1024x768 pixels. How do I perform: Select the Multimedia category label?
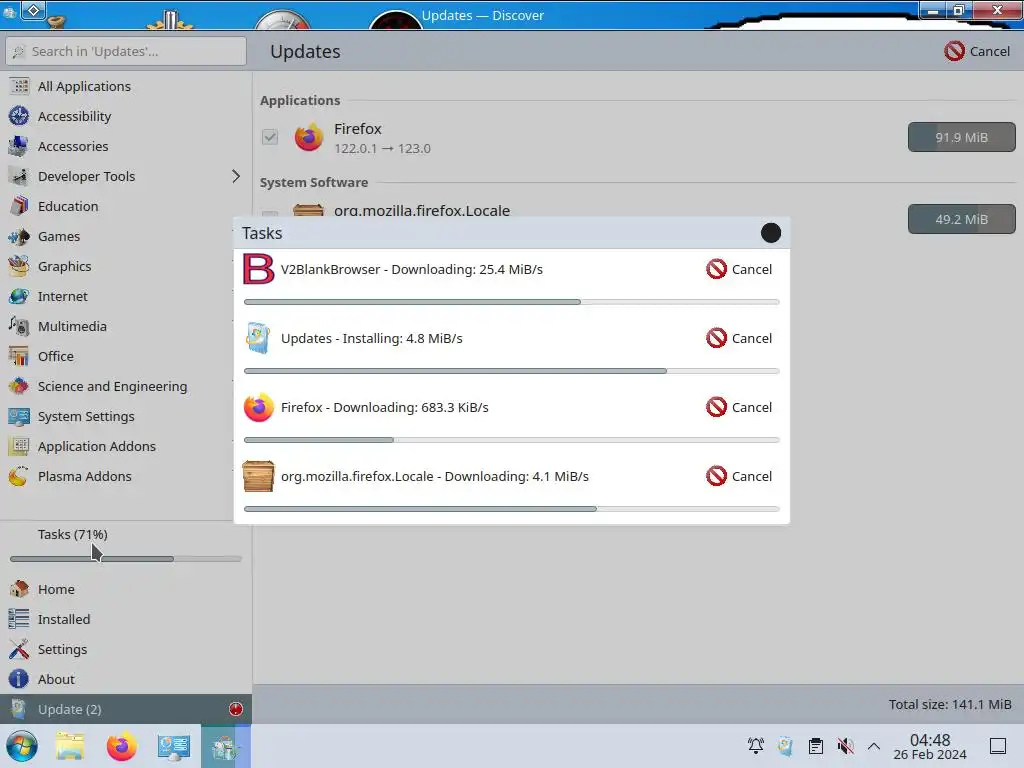(x=72, y=327)
